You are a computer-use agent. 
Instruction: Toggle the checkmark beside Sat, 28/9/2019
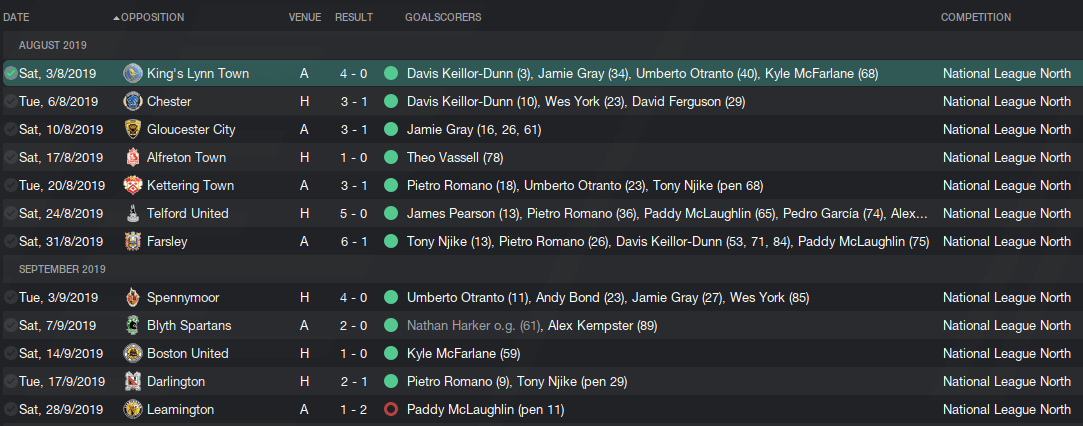pyautogui.click(x=10, y=409)
